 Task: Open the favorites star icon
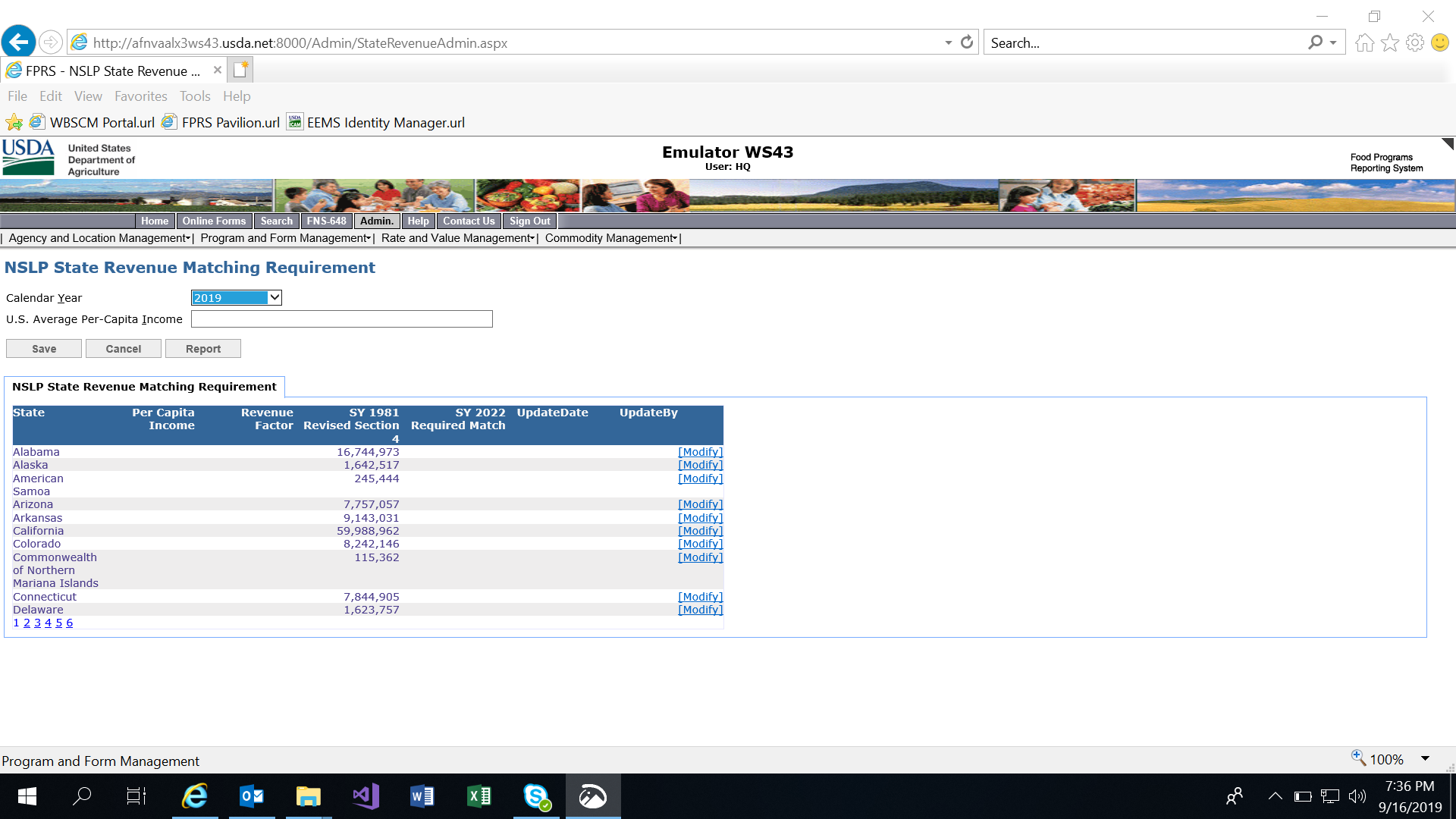tap(1389, 43)
